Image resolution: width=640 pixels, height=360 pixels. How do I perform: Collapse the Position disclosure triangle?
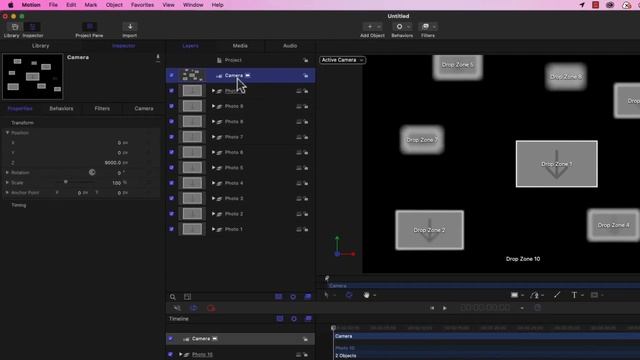[x=7, y=133]
